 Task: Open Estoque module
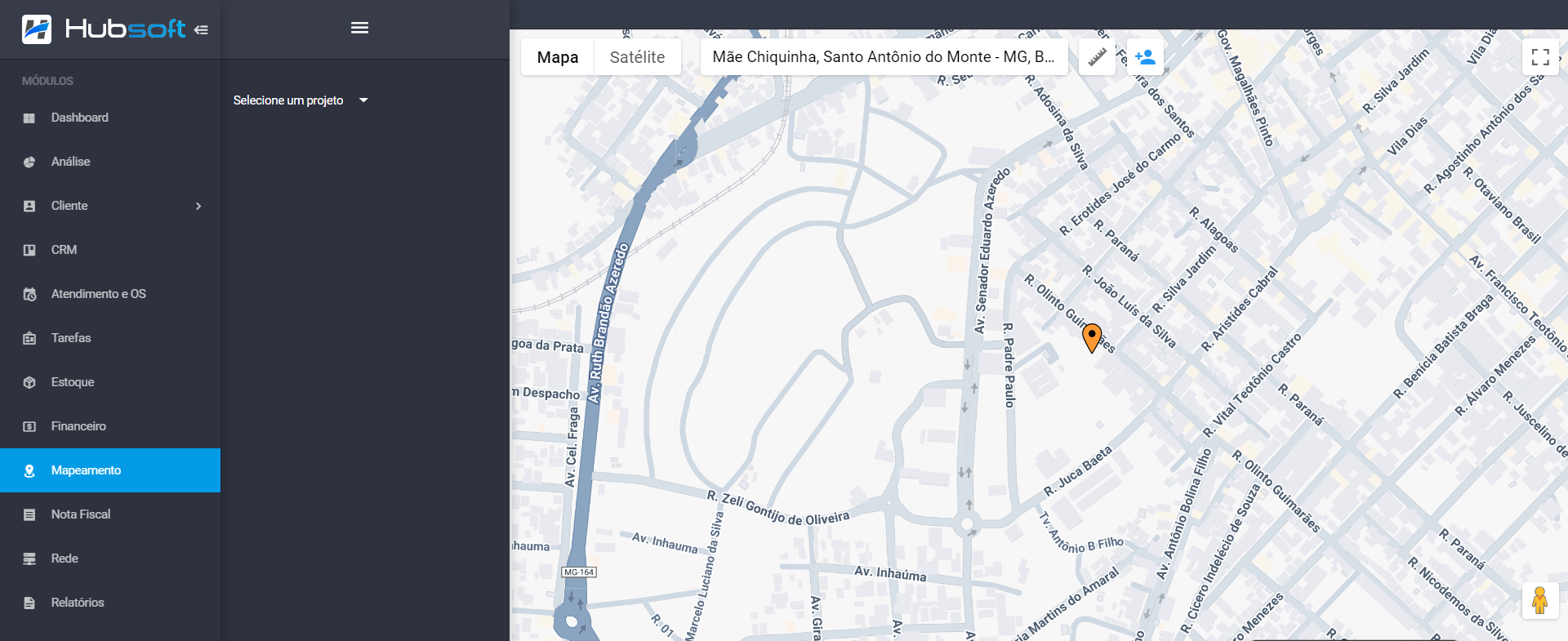[110, 382]
